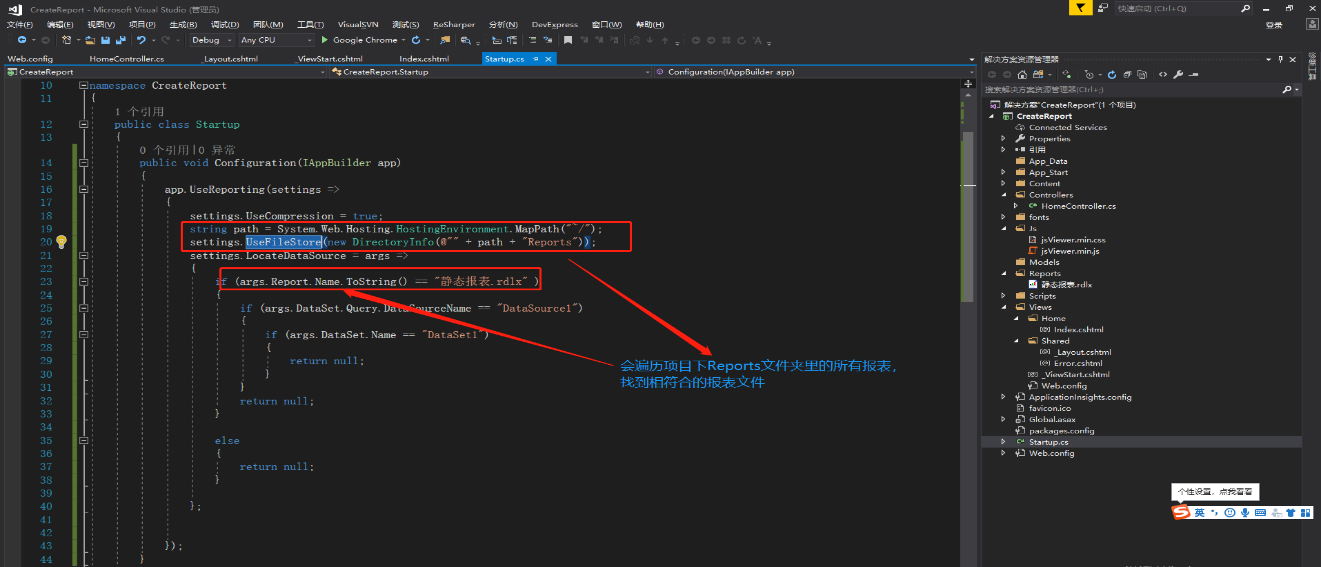The height and width of the screenshot is (567, 1321).
Task: Open the Any CPU platform dropdown
Action: (x=275, y=40)
